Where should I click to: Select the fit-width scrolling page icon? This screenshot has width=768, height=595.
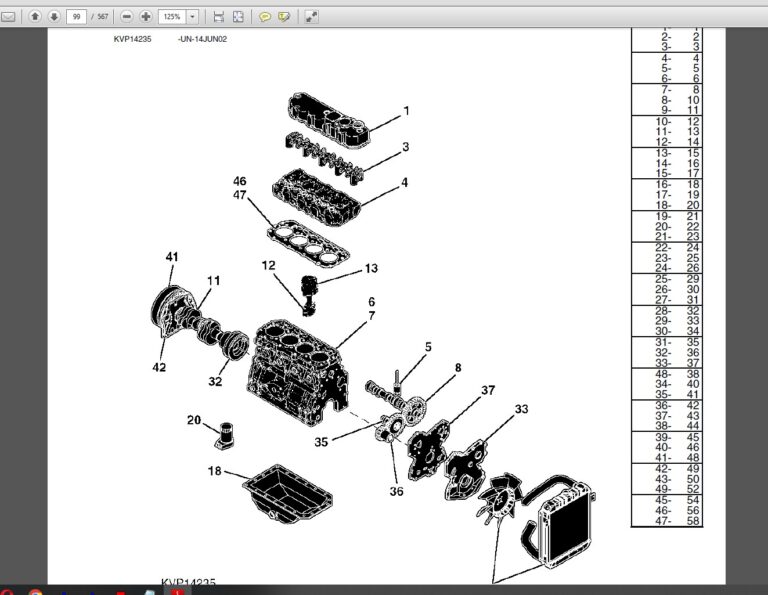218,17
